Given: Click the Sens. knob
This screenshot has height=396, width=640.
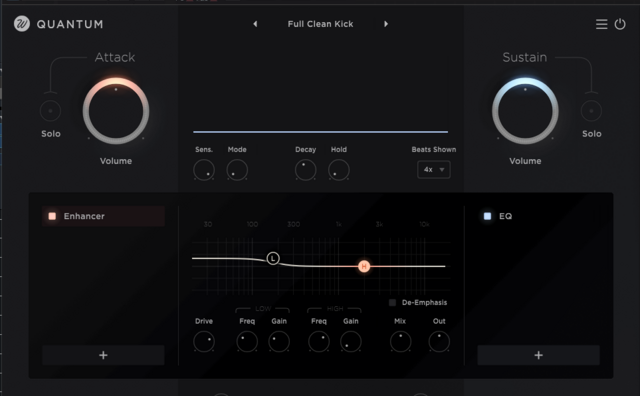Looking at the screenshot, I should [x=204, y=170].
